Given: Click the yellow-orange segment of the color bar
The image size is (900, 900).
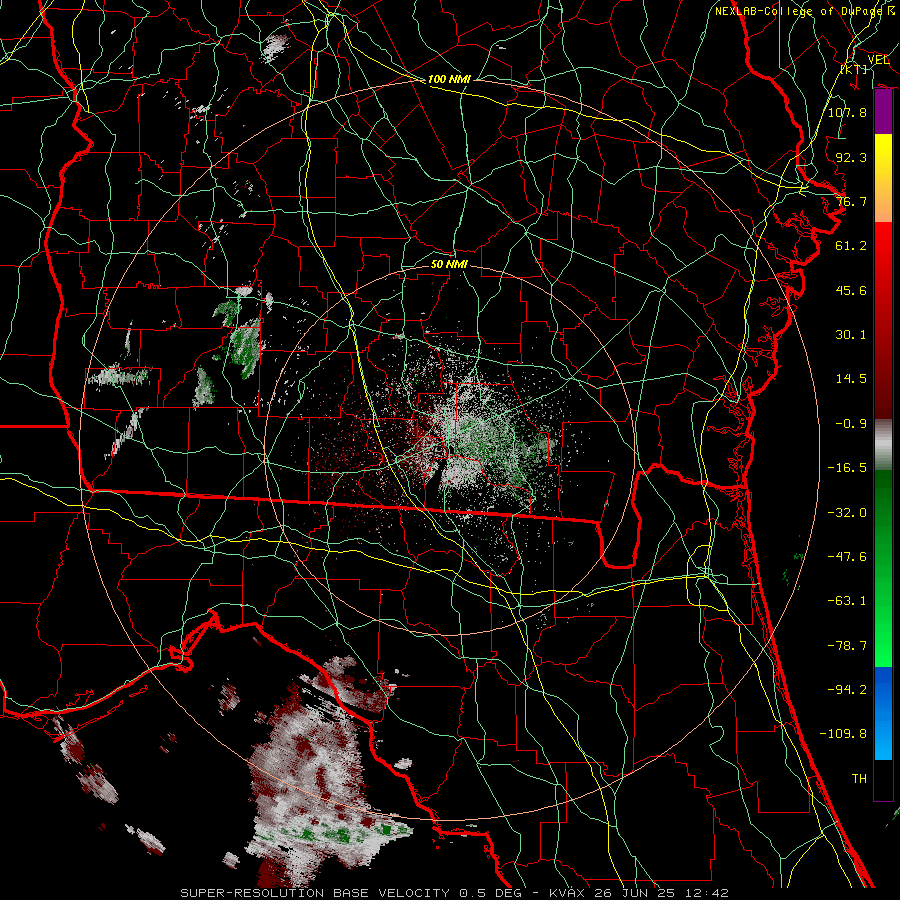Looking at the screenshot, I should point(883,178).
